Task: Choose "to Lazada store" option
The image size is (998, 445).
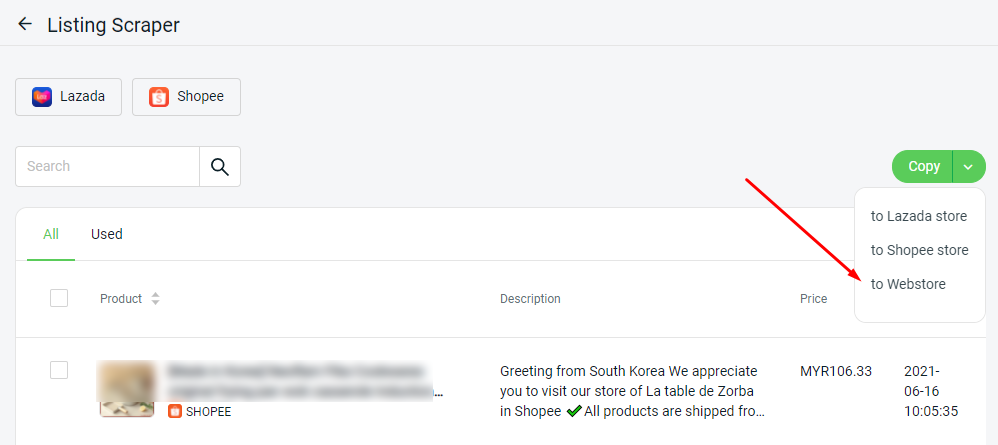Action: [919, 216]
